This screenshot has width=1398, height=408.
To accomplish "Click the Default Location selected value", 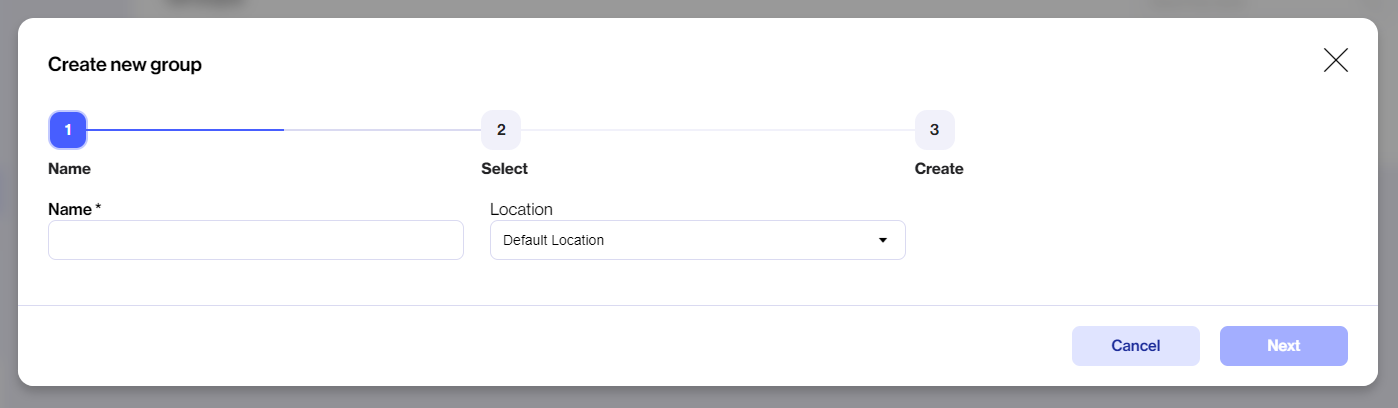I will [553, 240].
